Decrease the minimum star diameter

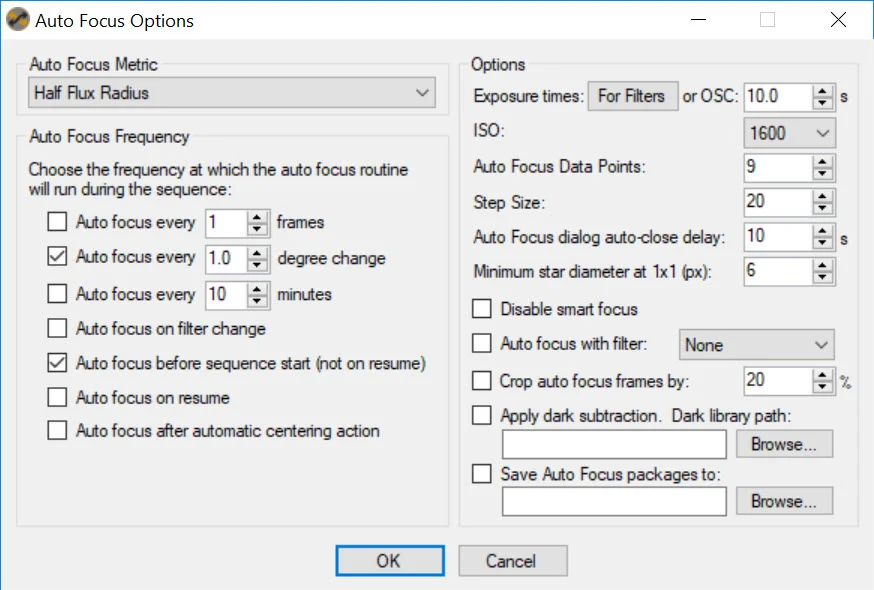pos(823,277)
